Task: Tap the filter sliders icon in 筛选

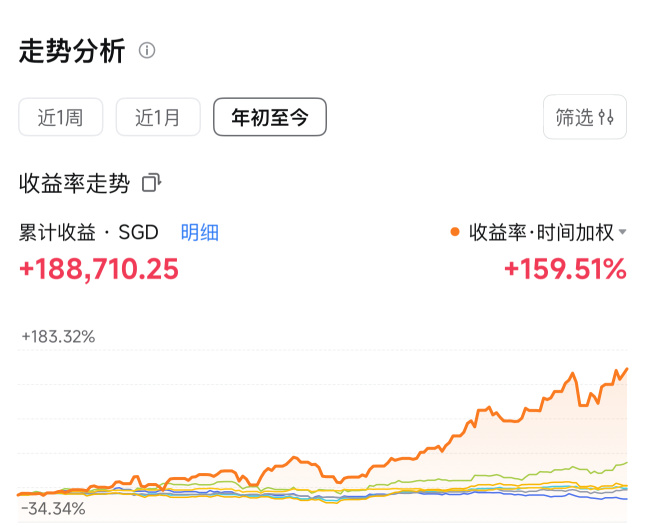Action: pyautogui.click(x=606, y=117)
